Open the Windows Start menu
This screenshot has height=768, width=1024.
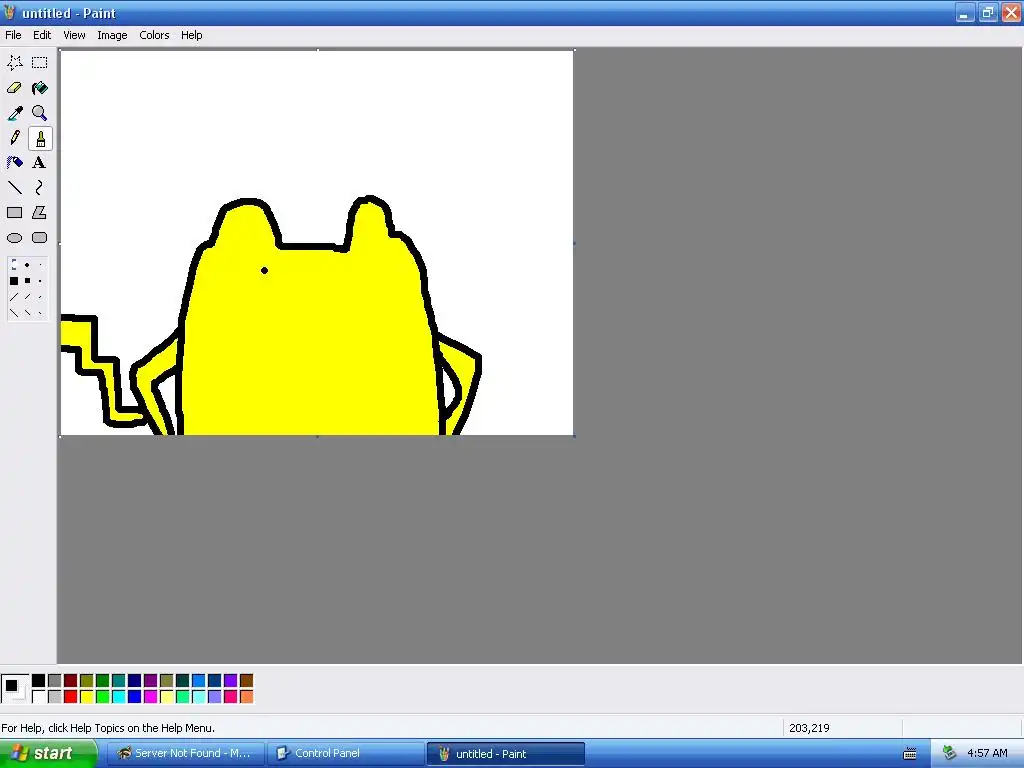coord(47,754)
